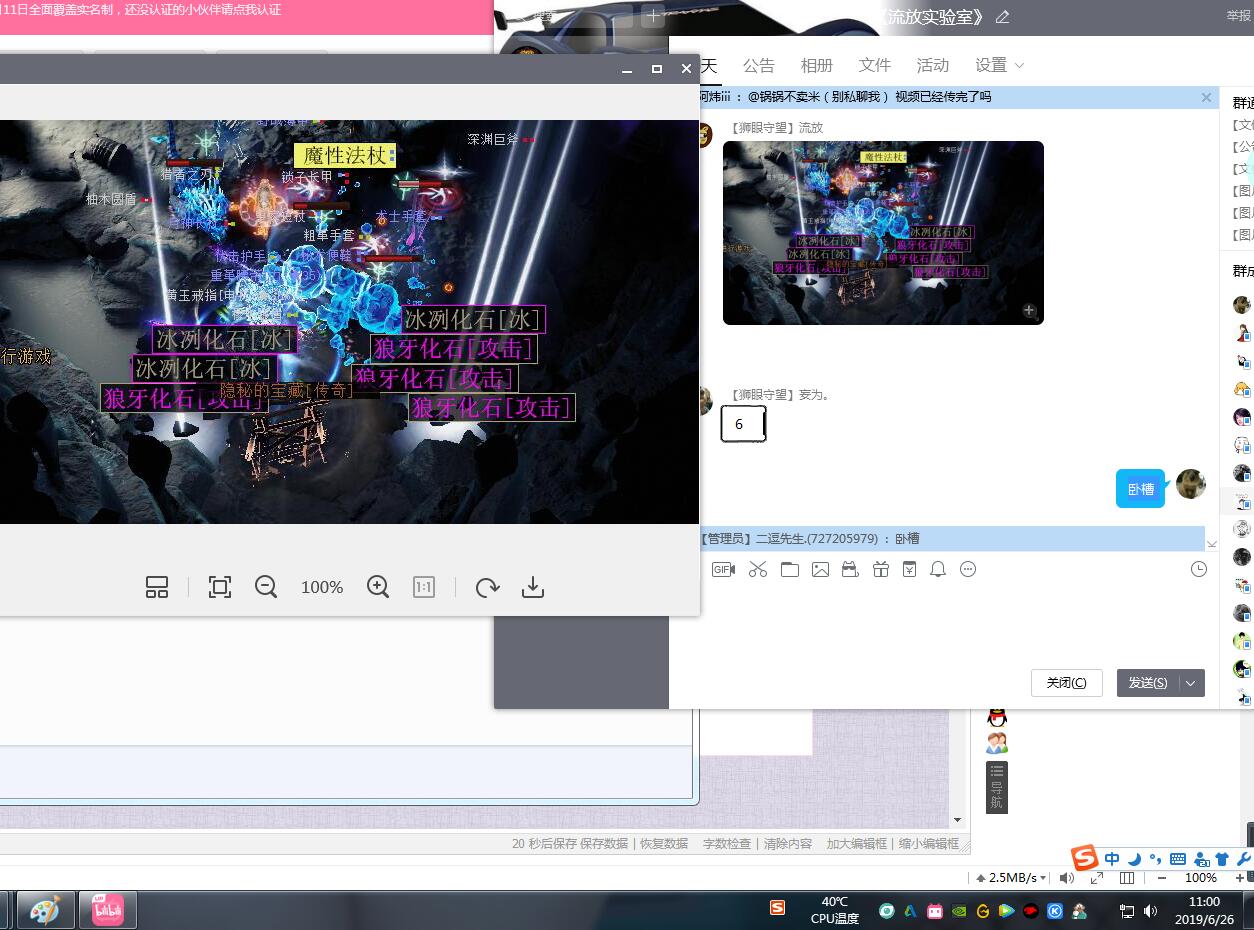Click the bell notification icon in chat toolbar
Screen dimensions: 1254x930
[x=938, y=569]
